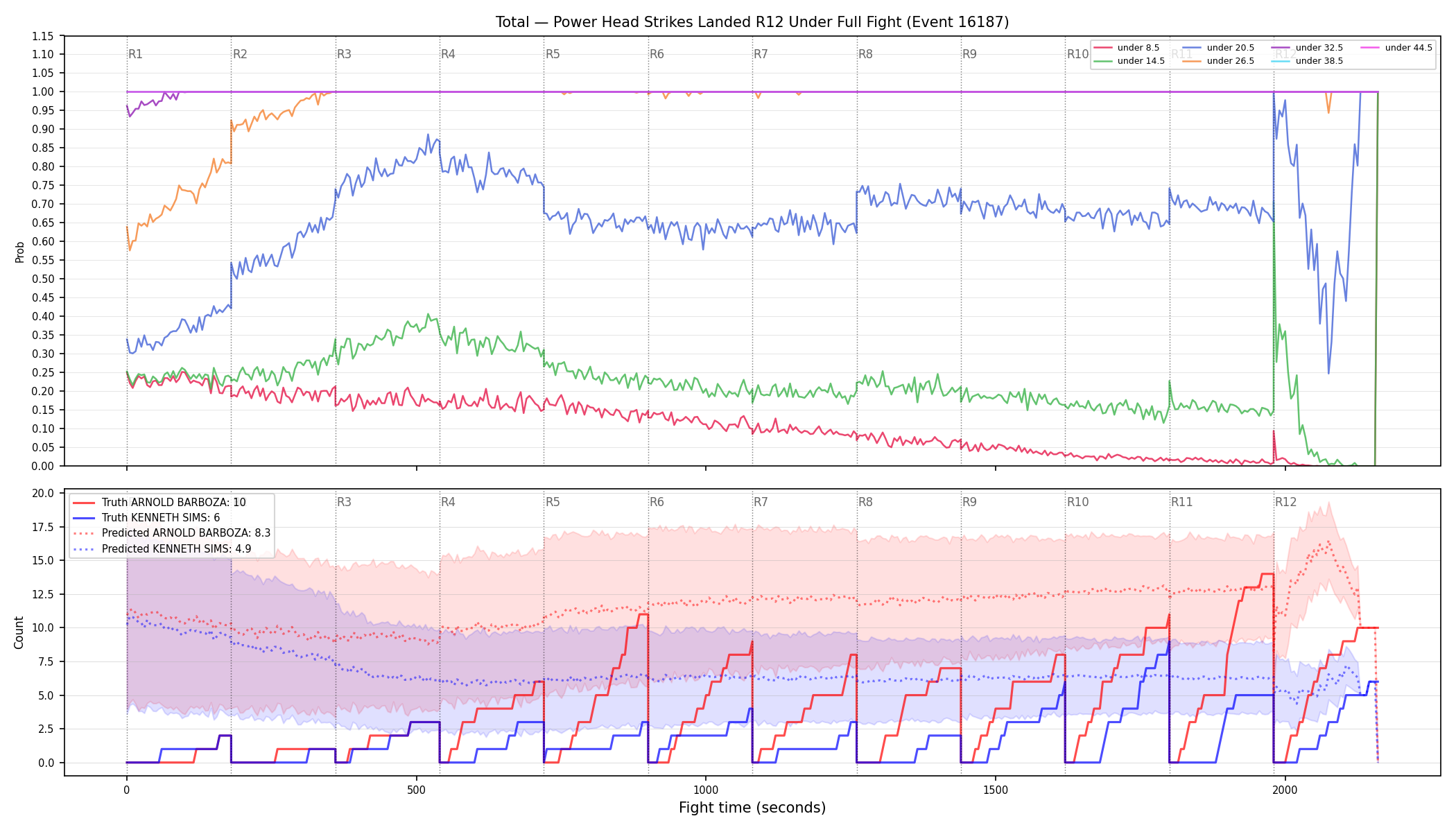Click the 1.00 tick on the Prob axis
Screen dimensions: 1456x832
(42, 92)
